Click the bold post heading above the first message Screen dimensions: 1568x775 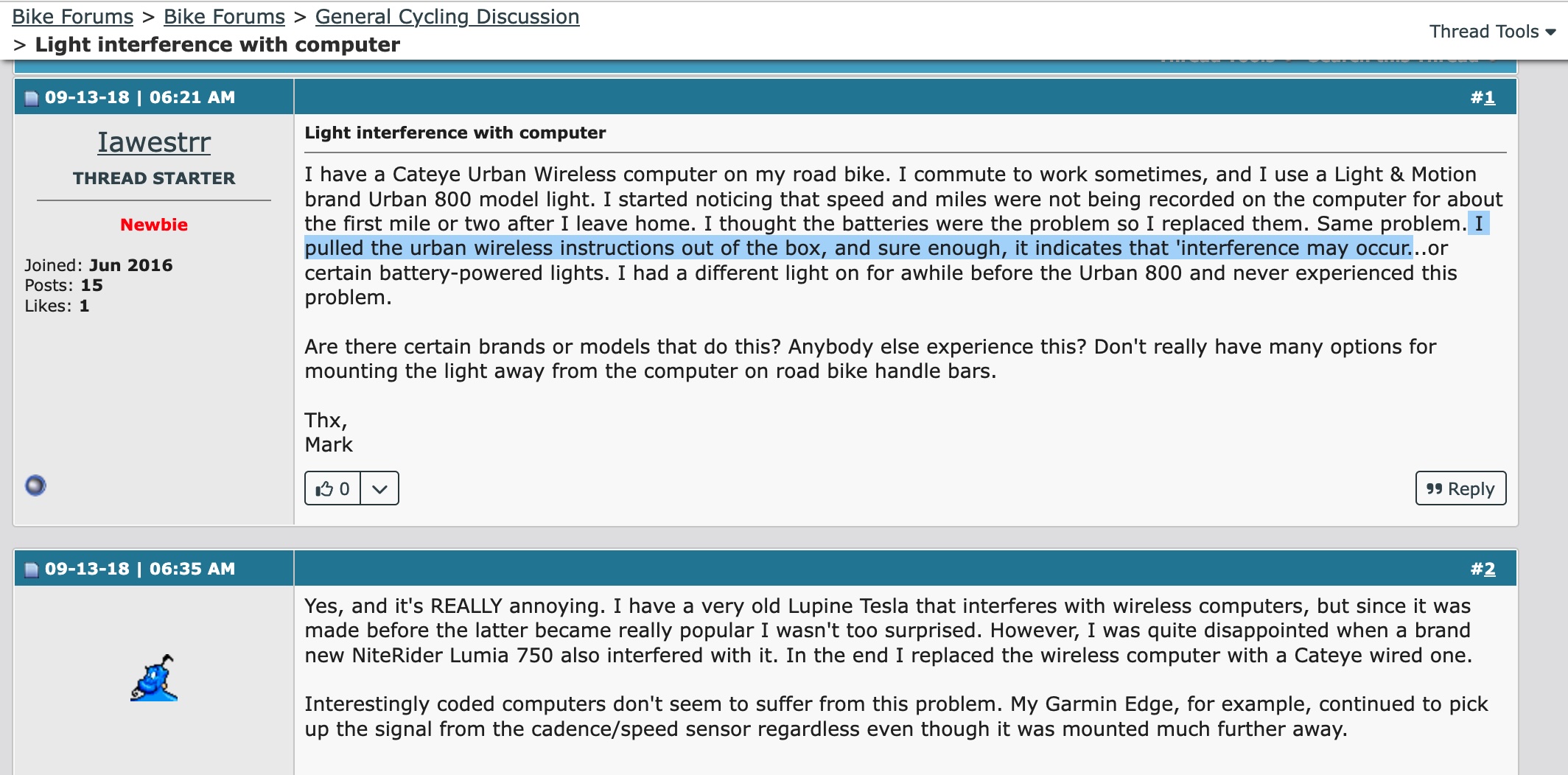point(455,133)
